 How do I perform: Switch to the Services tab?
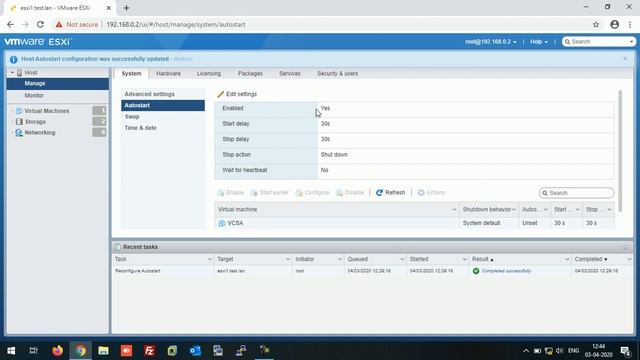tap(290, 73)
